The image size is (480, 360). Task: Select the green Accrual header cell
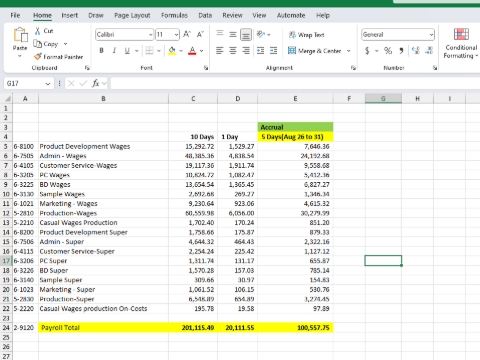point(295,127)
